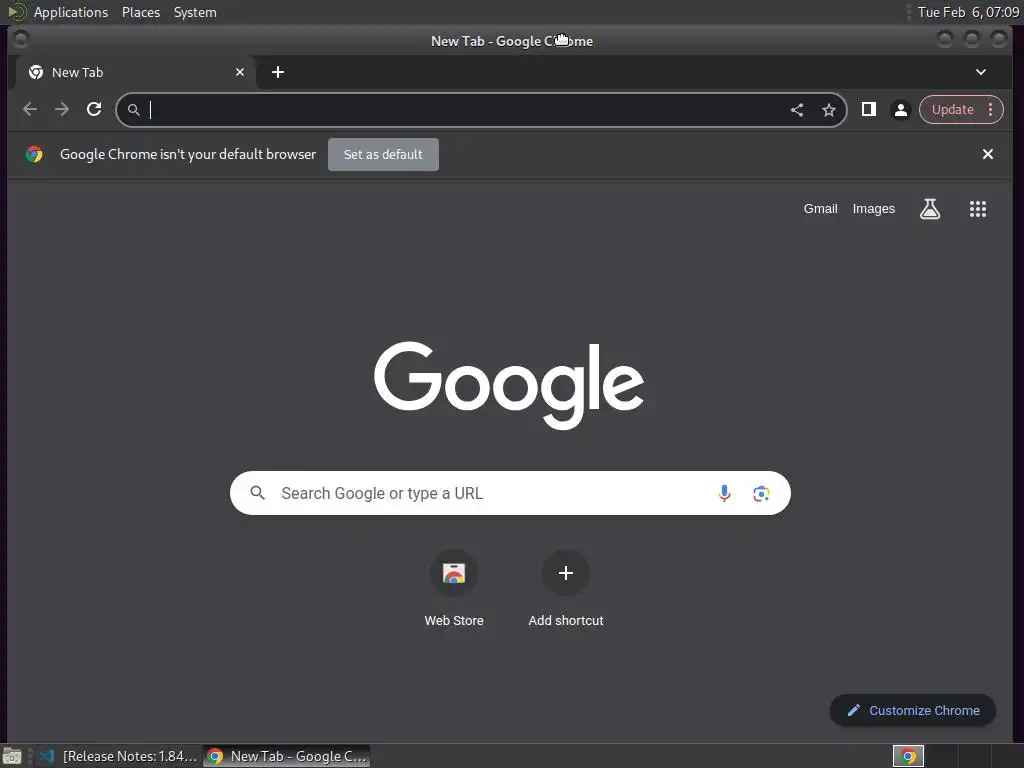Go forward using the forward arrow

click(62, 109)
